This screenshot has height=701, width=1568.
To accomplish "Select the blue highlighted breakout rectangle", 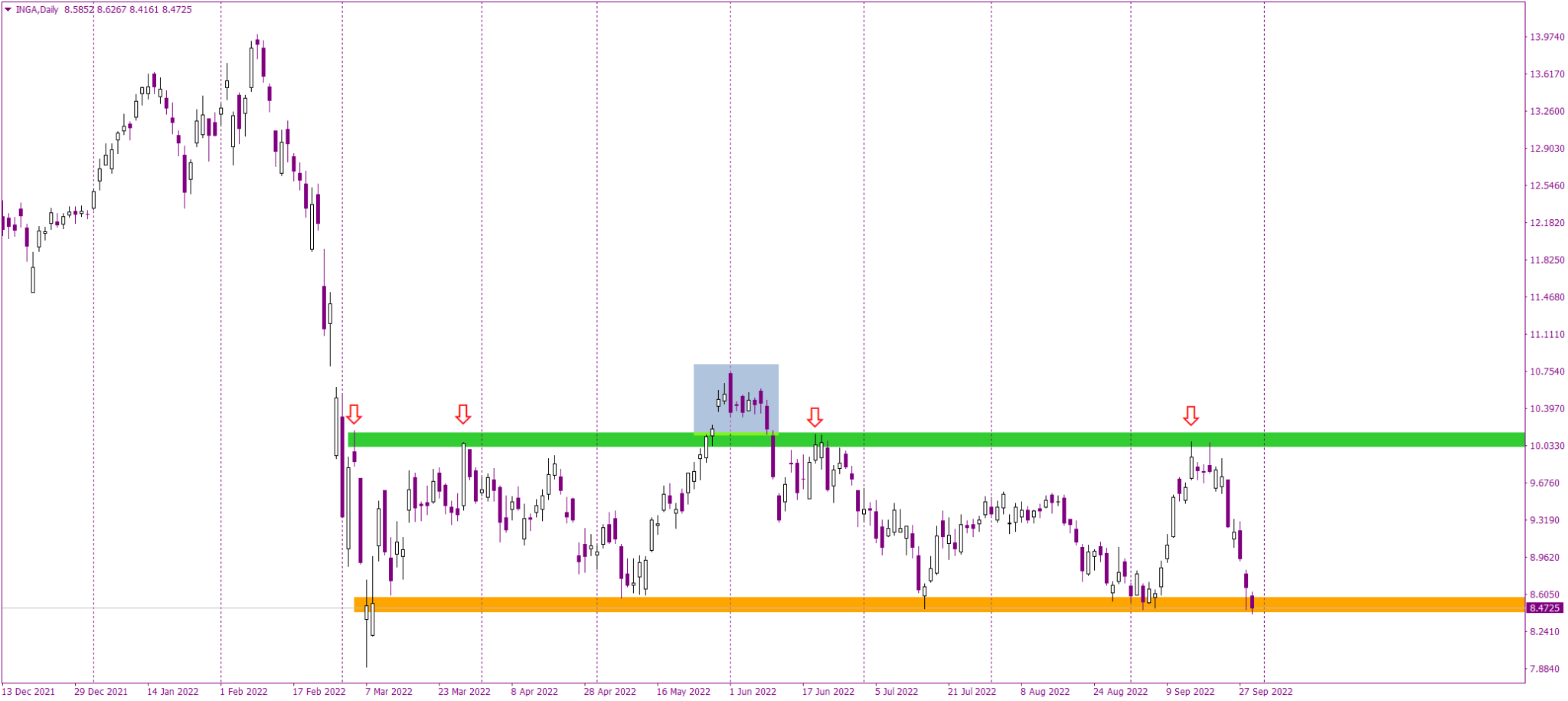I will pyautogui.click(x=737, y=399).
